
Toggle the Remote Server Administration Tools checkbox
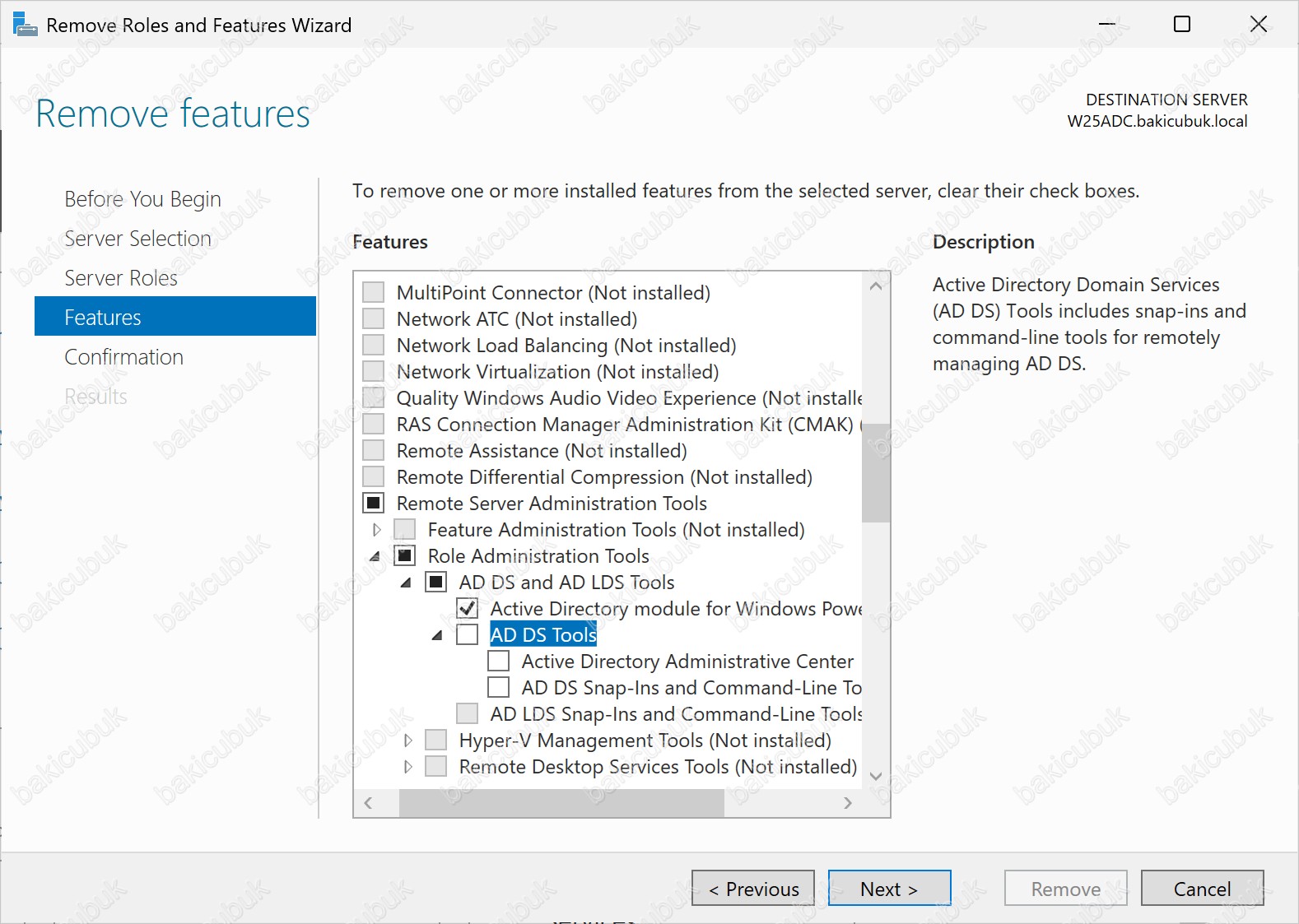[x=374, y=504]
